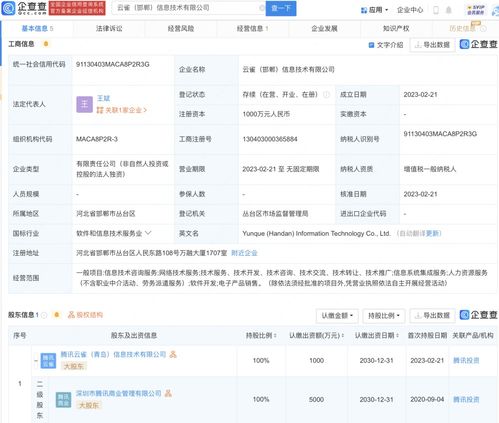Click orange badge beside 股东信息 heading
The image size is (499, 423).
tap(57, 315)
